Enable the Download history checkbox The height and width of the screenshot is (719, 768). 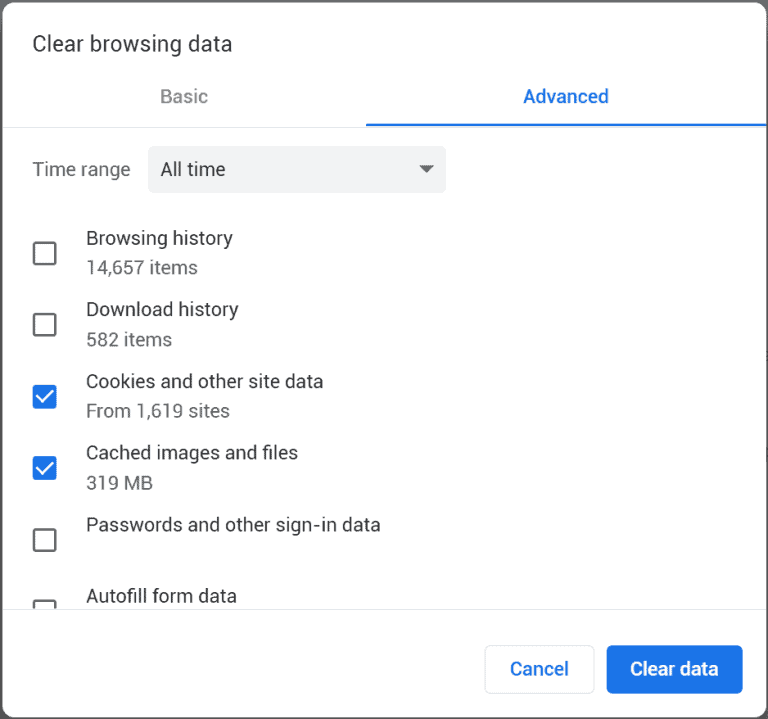[45, 324]
